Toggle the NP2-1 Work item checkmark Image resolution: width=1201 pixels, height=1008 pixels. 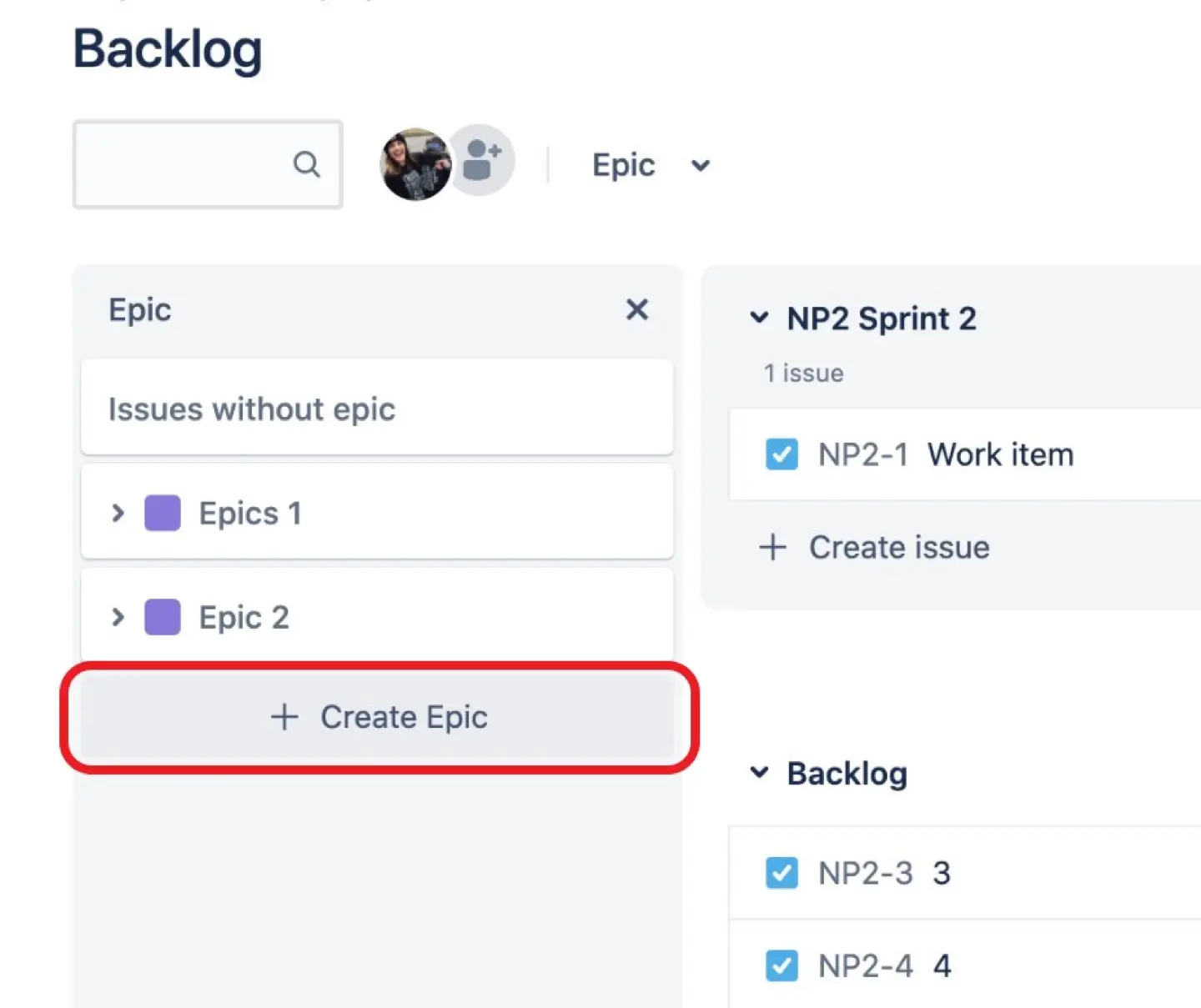click(x=781, y=454)
